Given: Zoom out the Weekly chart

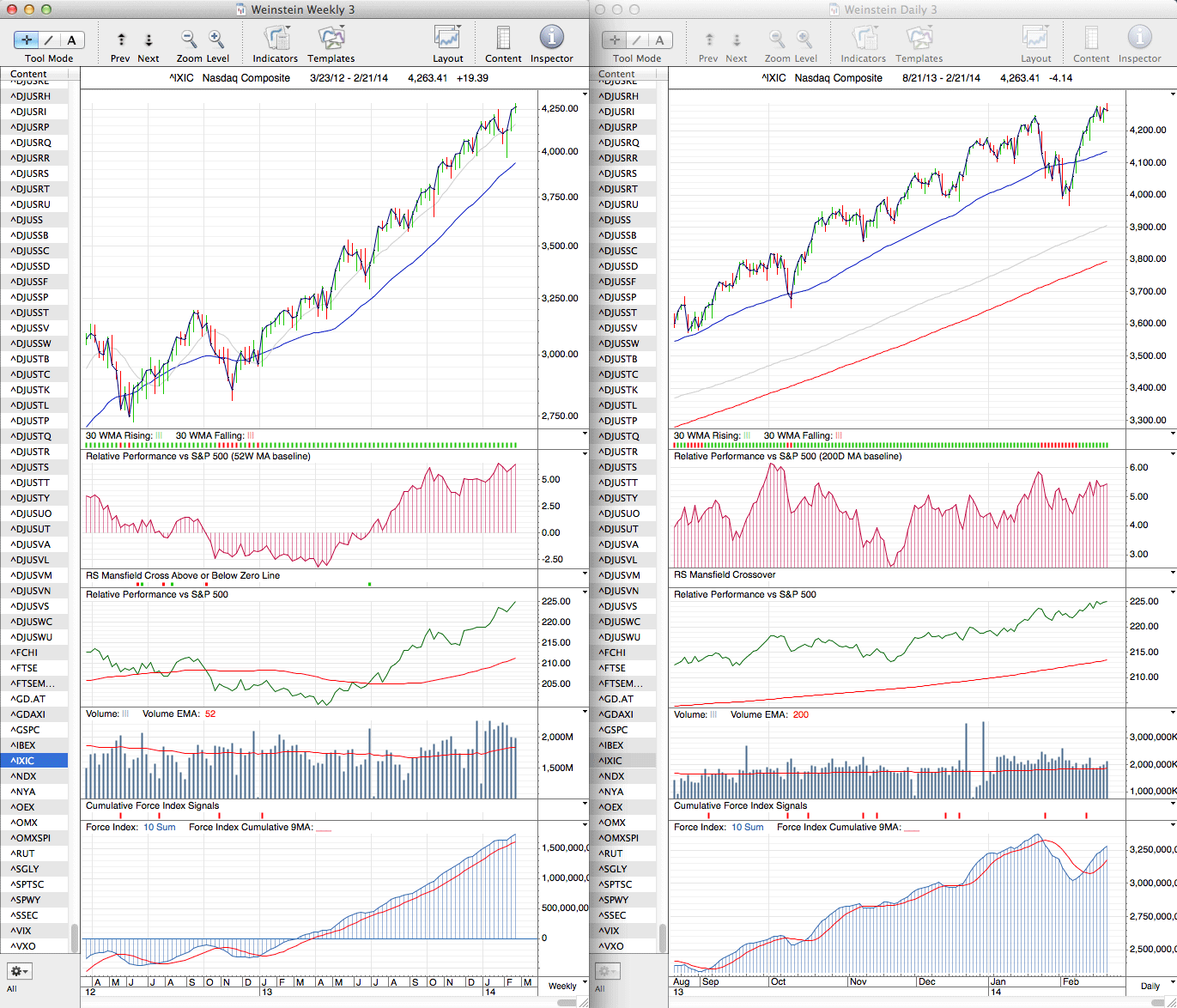Looking at the screenshot, I should pos(189,39).
